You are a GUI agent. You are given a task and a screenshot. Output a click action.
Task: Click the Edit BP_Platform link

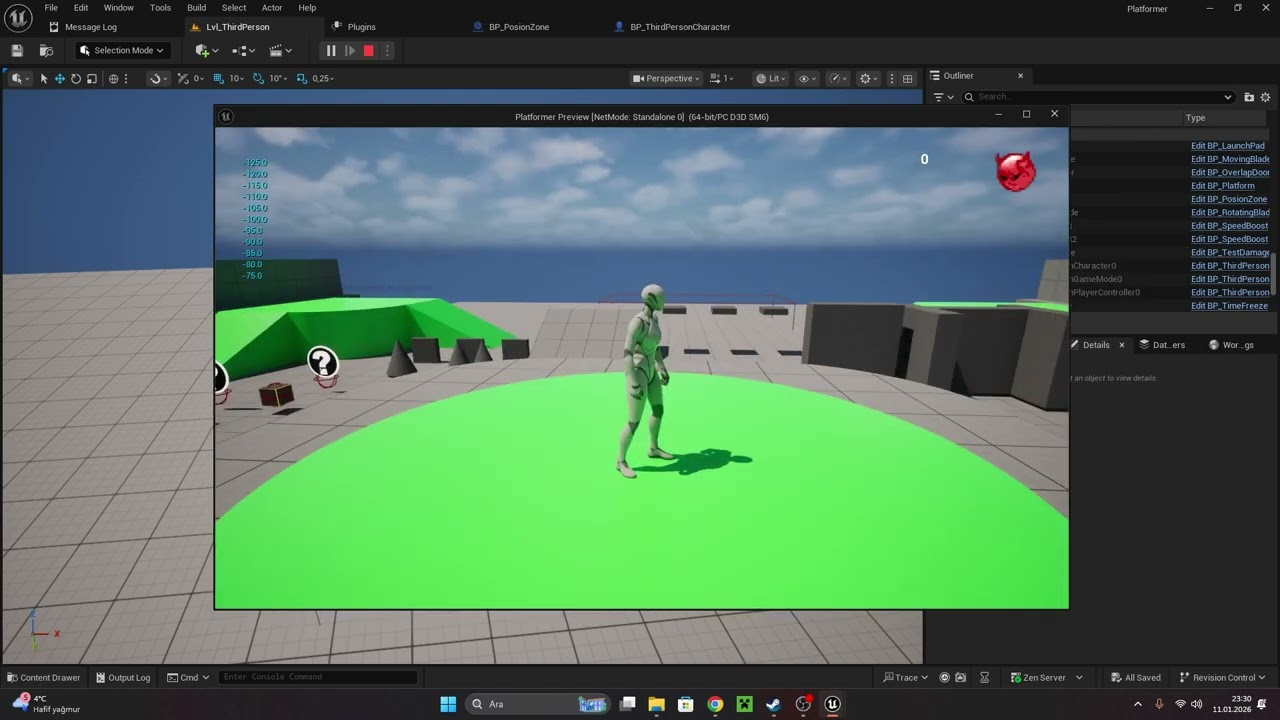[x=1222, y=186]
